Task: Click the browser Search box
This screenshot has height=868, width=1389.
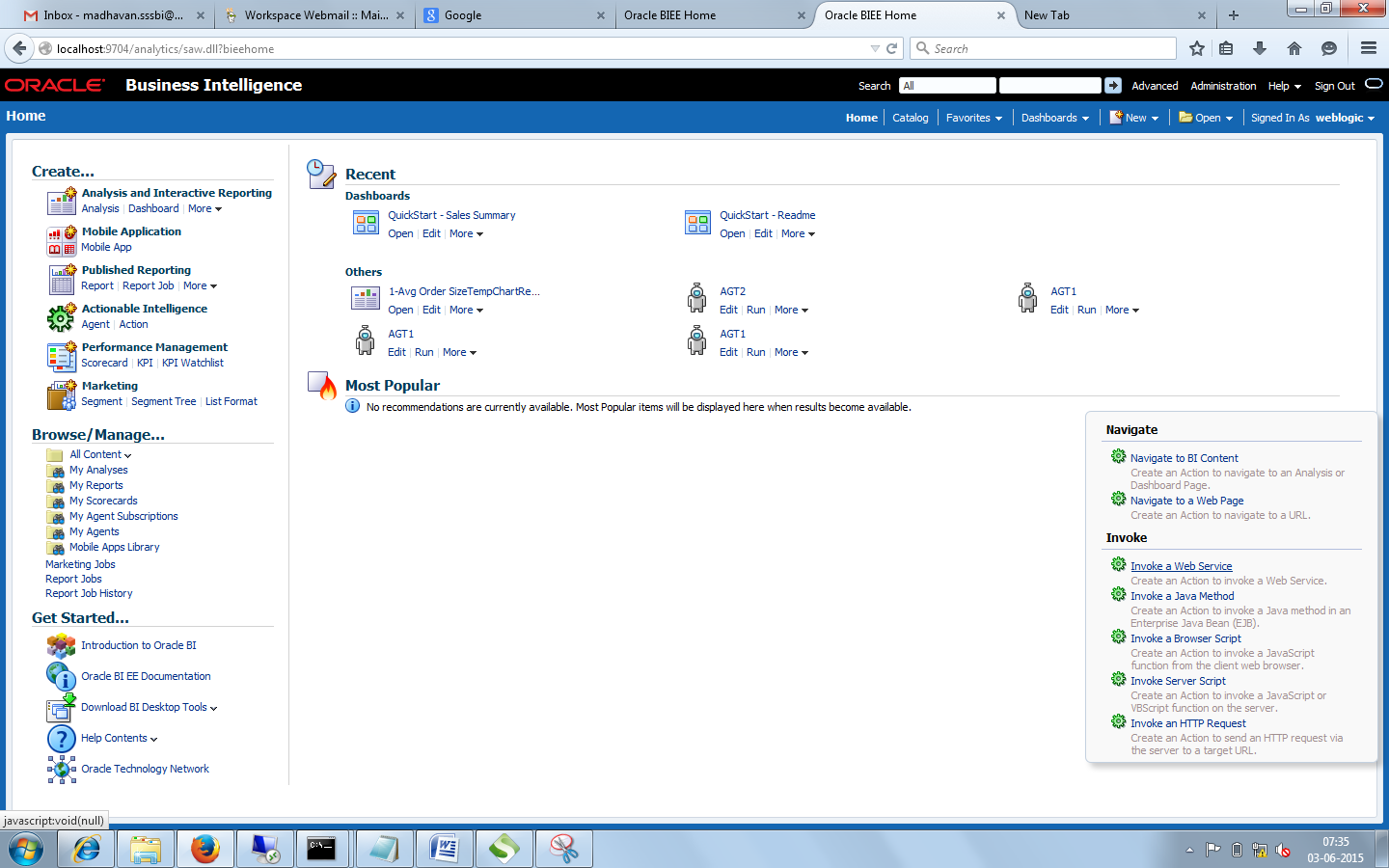Action: 1044,48
